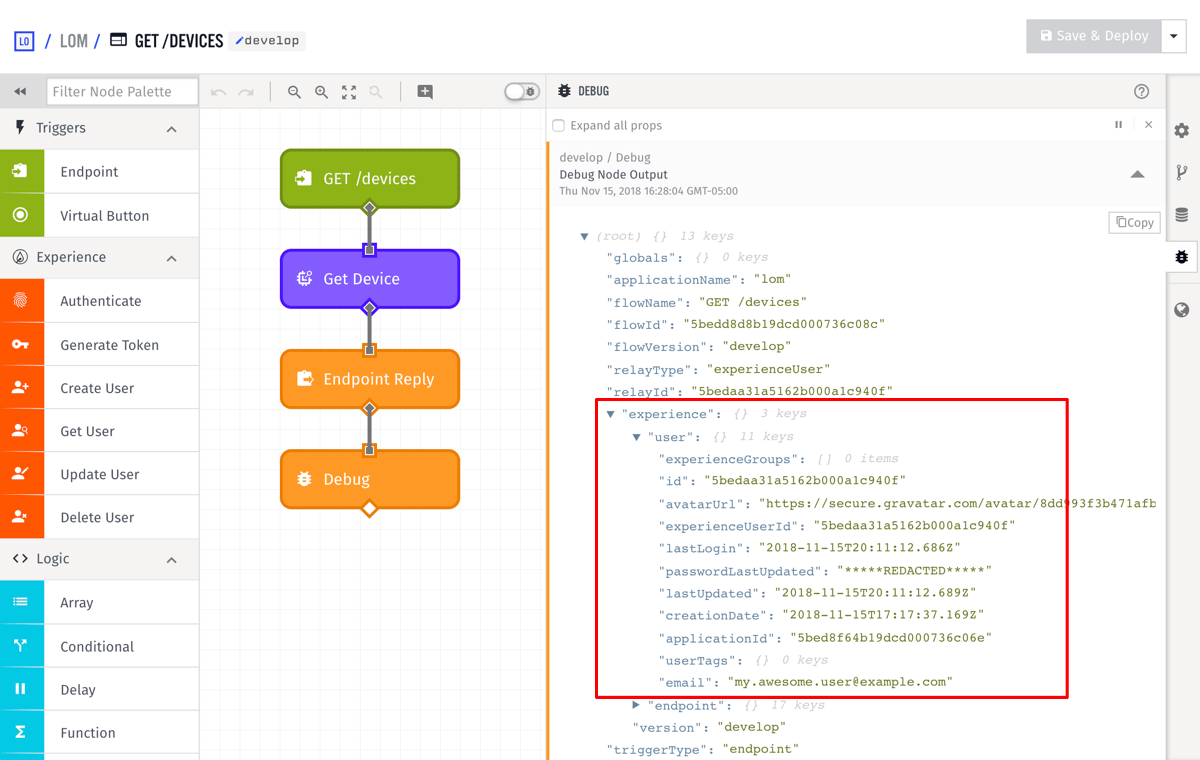Click the redo arrow icon
Image resolution: width=1200 pixels, height=760 pixels.
(x=246, y=92)
